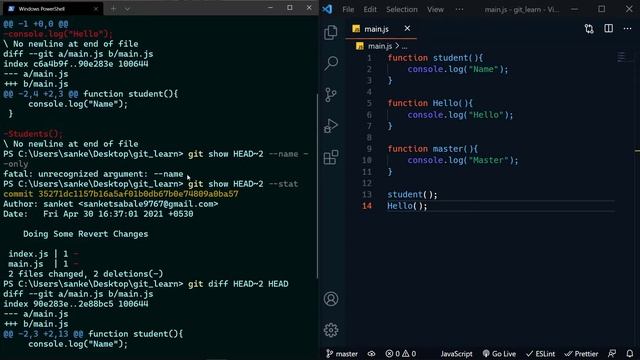The width and height of the screenshot is (640, 360).
Task: Open the Selection menu
Action: [402, 9]
